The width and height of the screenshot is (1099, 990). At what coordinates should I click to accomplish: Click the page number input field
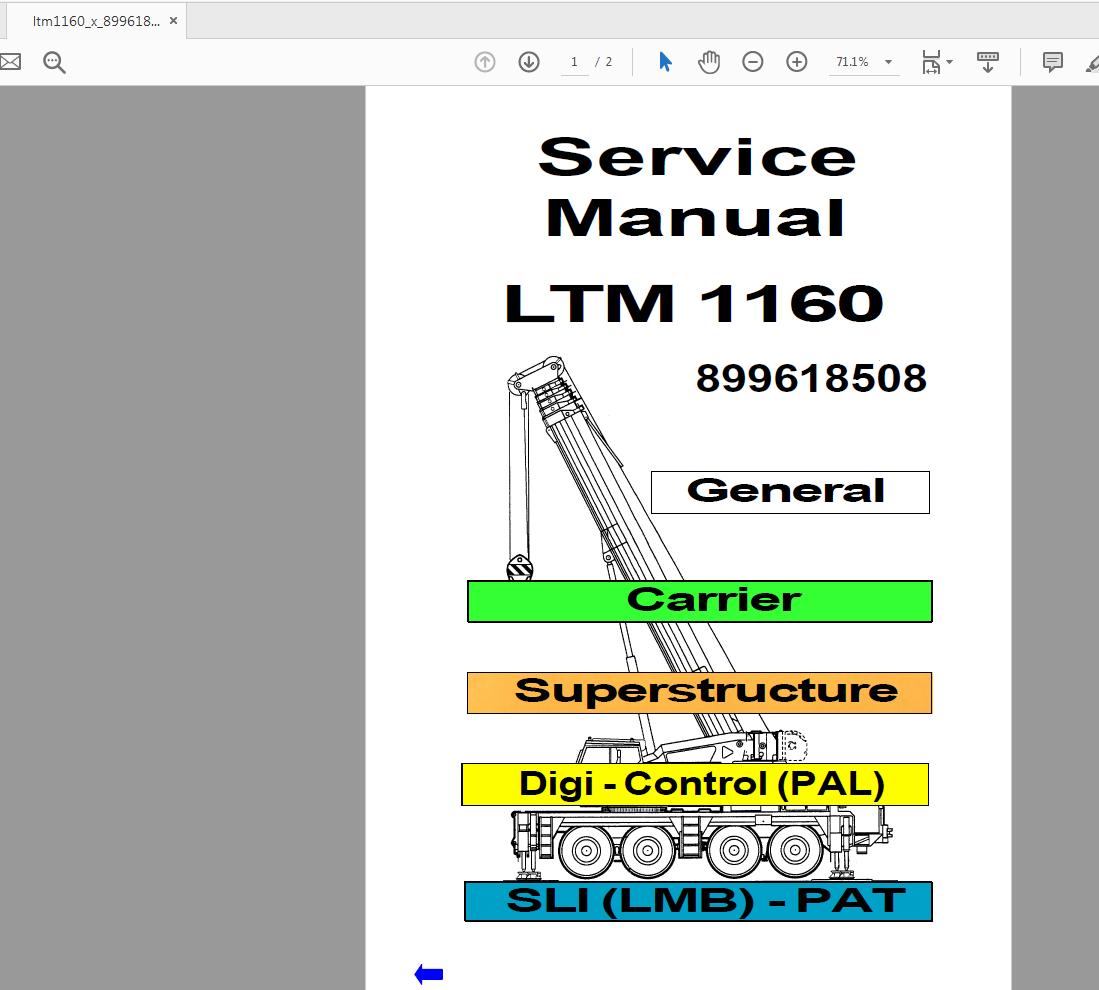tap(574, 62)
